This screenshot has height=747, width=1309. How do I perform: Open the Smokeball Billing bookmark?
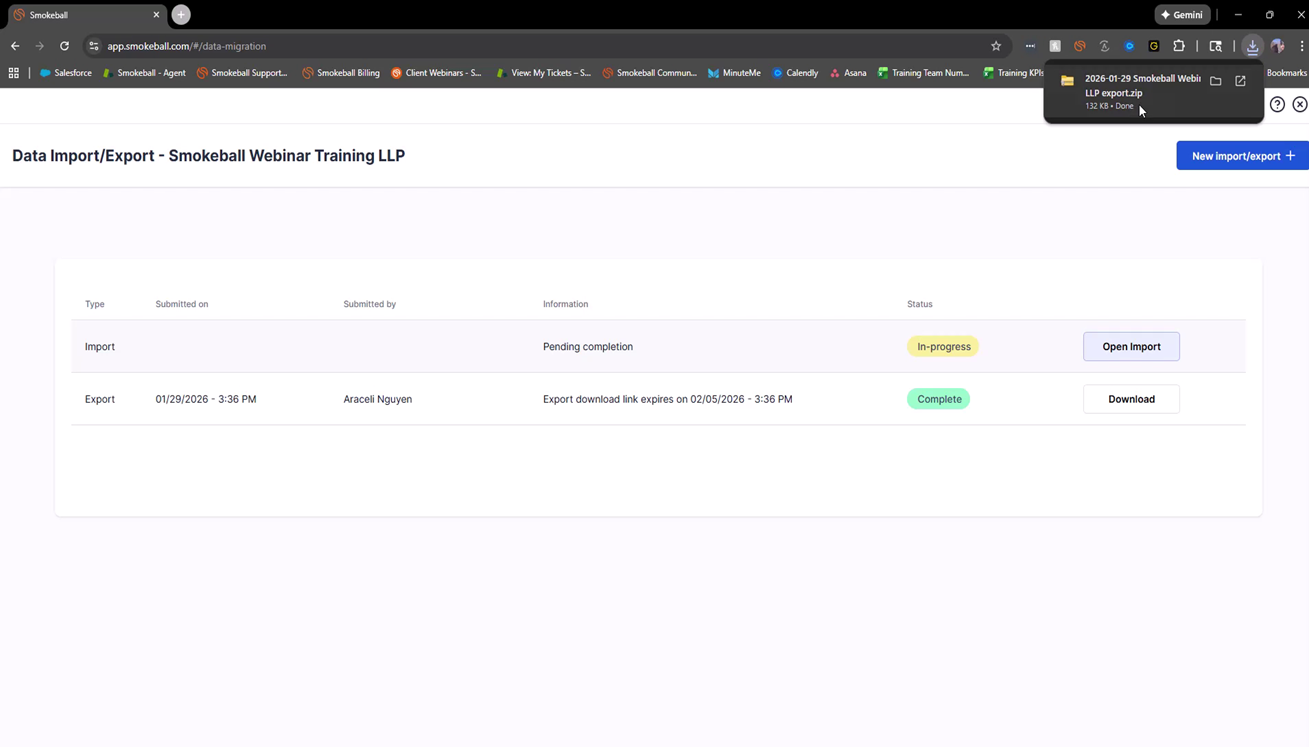(340, 73)
